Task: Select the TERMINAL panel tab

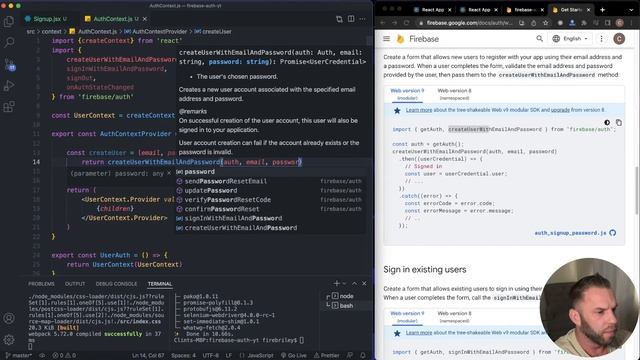Action: coord(160,284)
